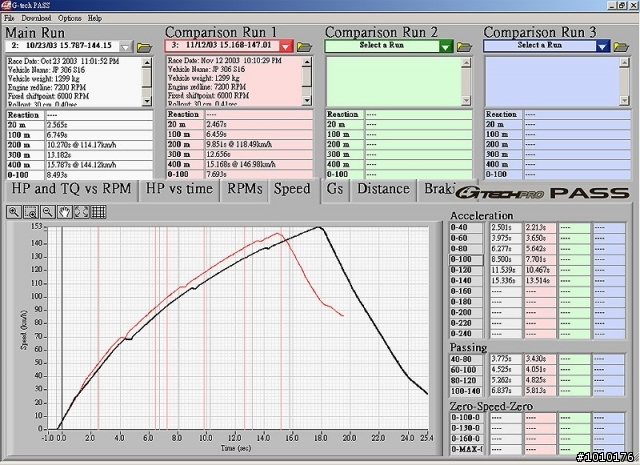Select the hand pan tool
Image resolution: width=640 pixels, height=465 pixels.
[64, 212]
